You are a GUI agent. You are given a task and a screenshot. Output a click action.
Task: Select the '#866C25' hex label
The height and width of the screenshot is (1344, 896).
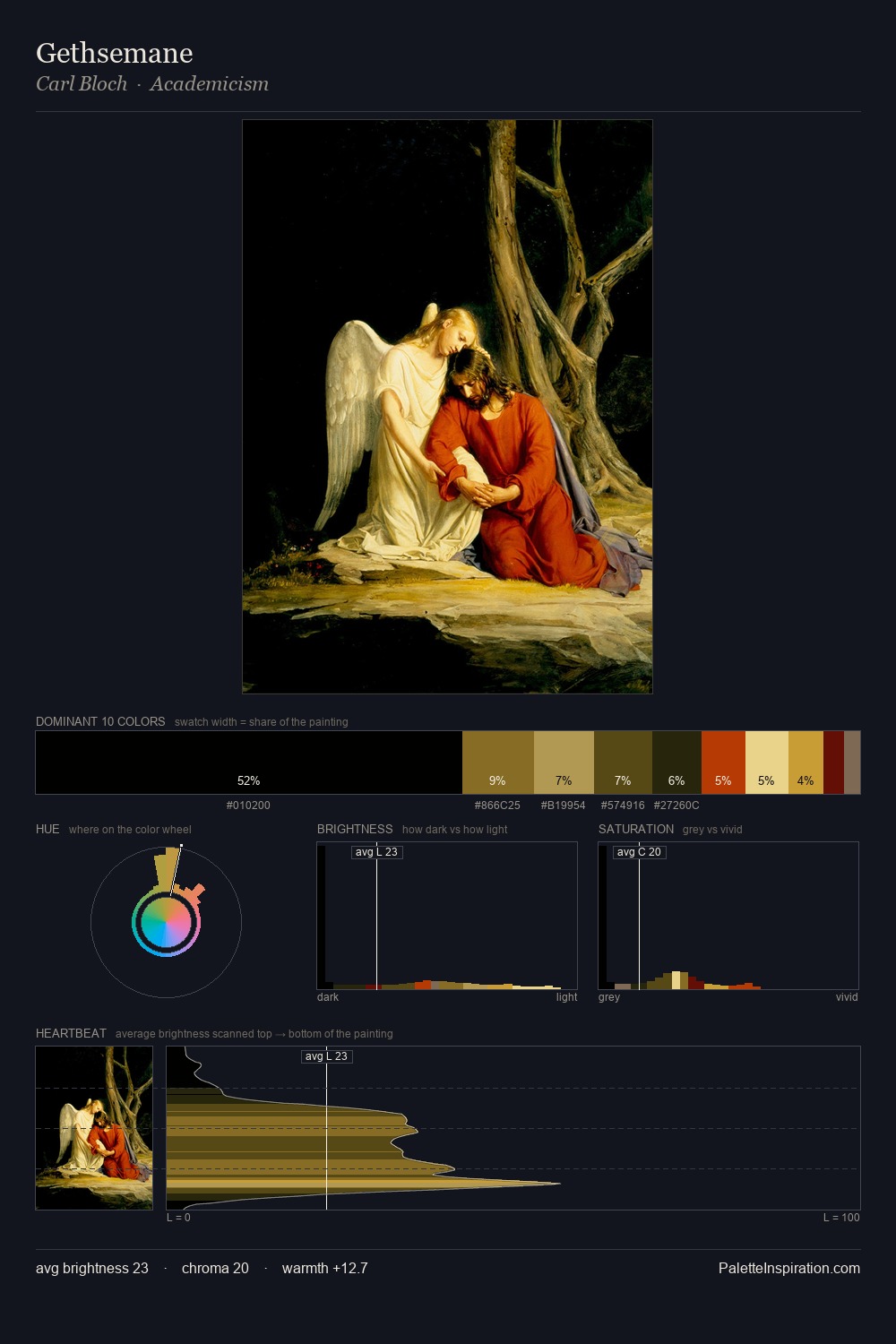tap(497, 806)
